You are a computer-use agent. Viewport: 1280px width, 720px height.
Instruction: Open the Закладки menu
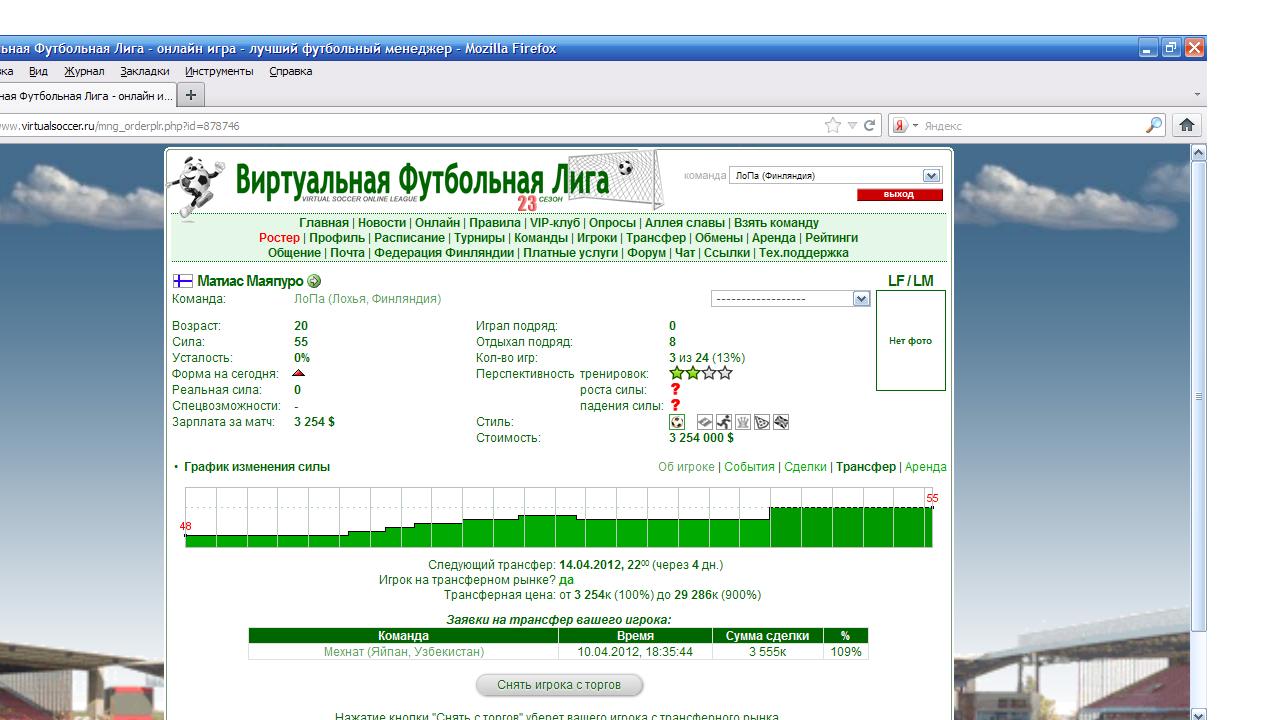tap(145, 72)
